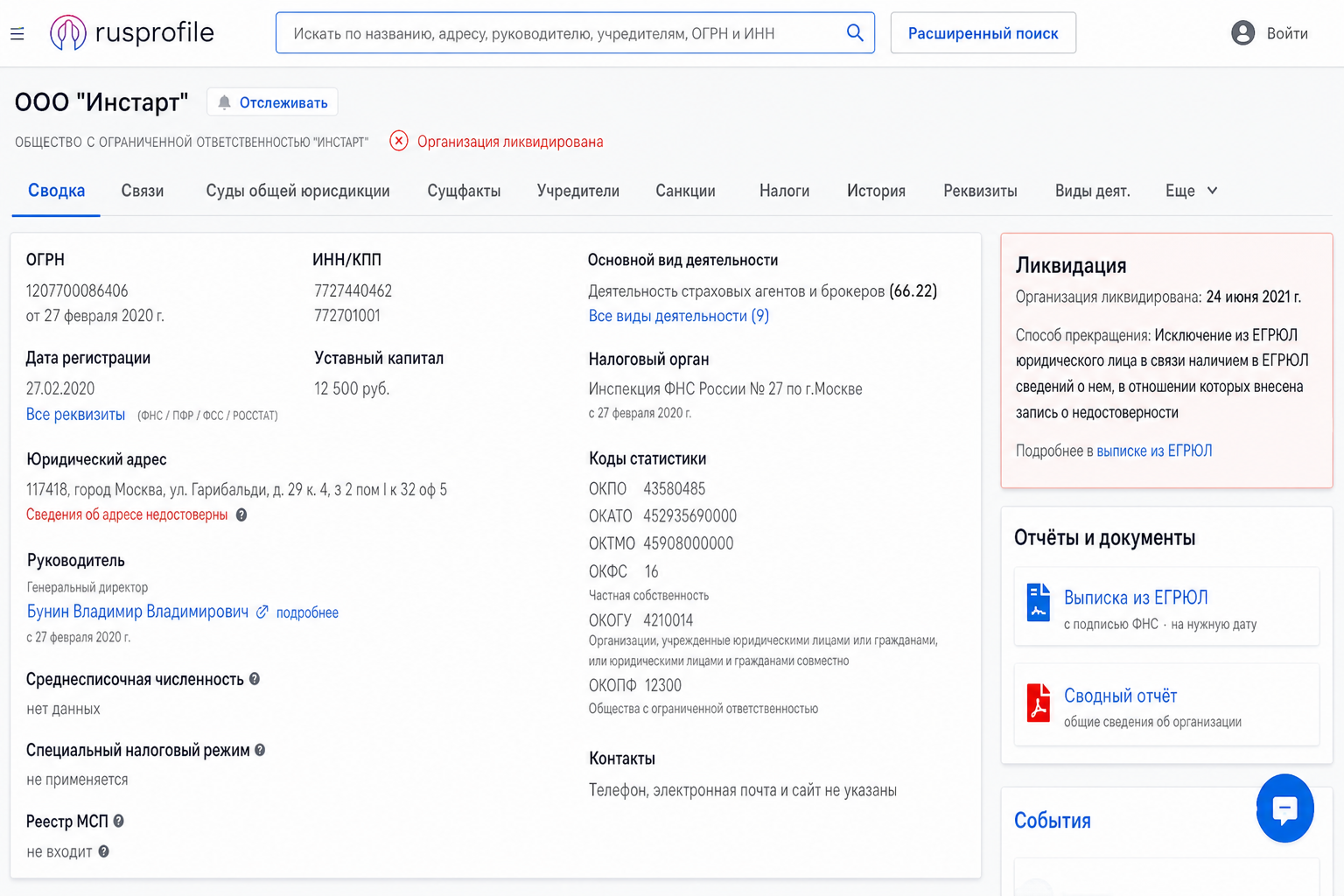
Task: Open the Сводный отчёт link
Action: click(x=1120, y=696)
